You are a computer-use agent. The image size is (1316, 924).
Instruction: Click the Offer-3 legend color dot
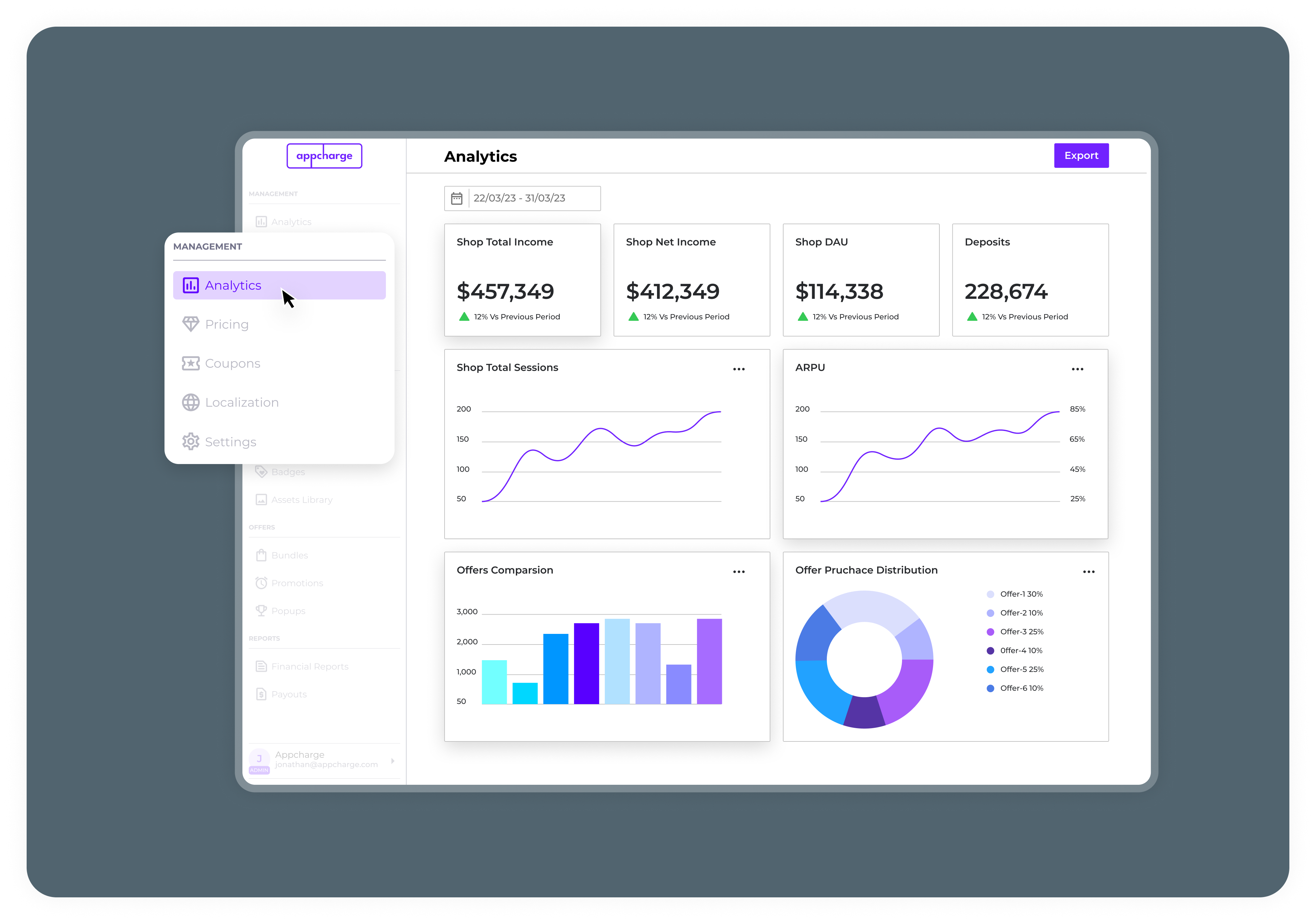(990, 632)
